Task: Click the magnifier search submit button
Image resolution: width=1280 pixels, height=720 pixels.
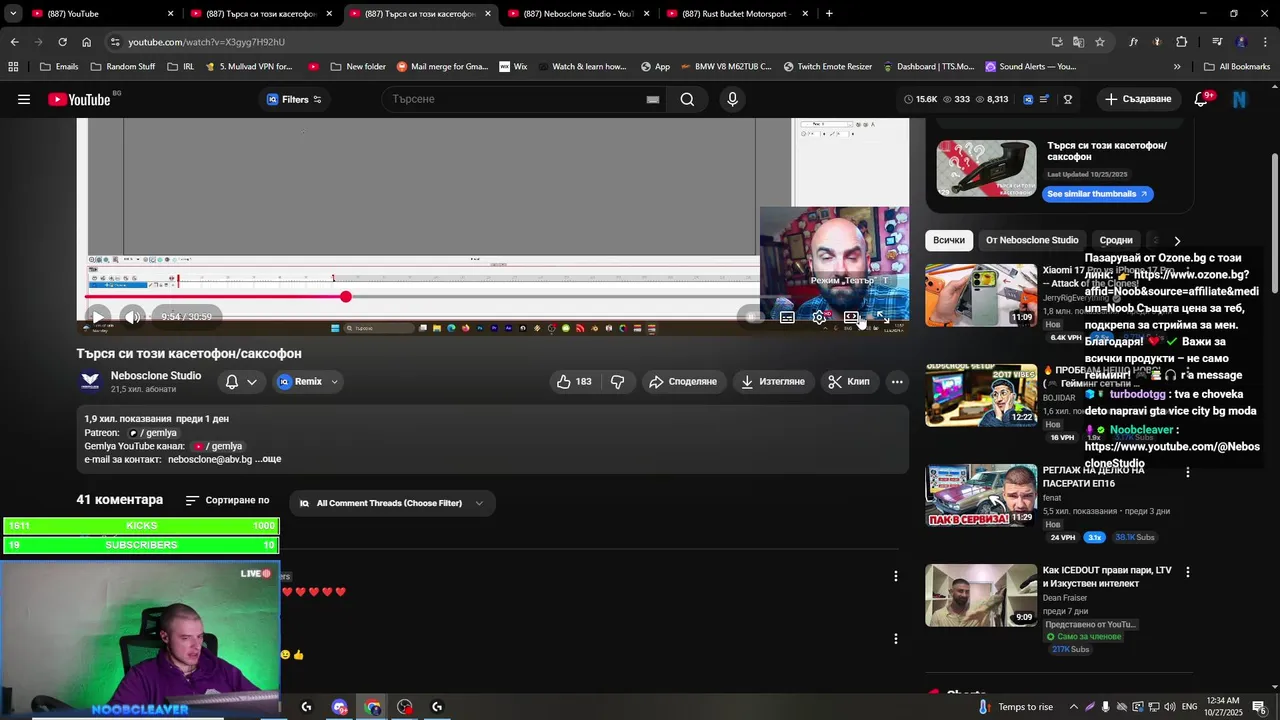Action: (687, 99)
